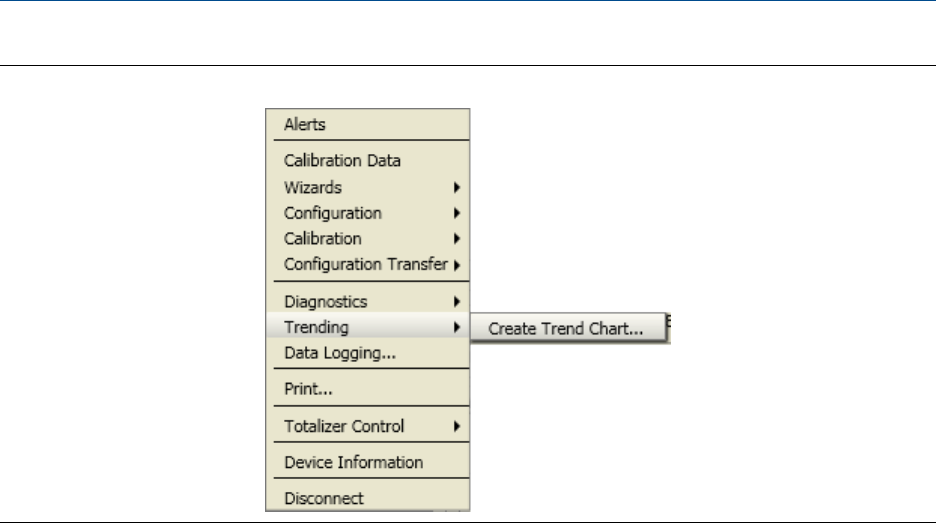
Task: Click Create Trend Chart... in the submenu
Action: click(566, 328)
